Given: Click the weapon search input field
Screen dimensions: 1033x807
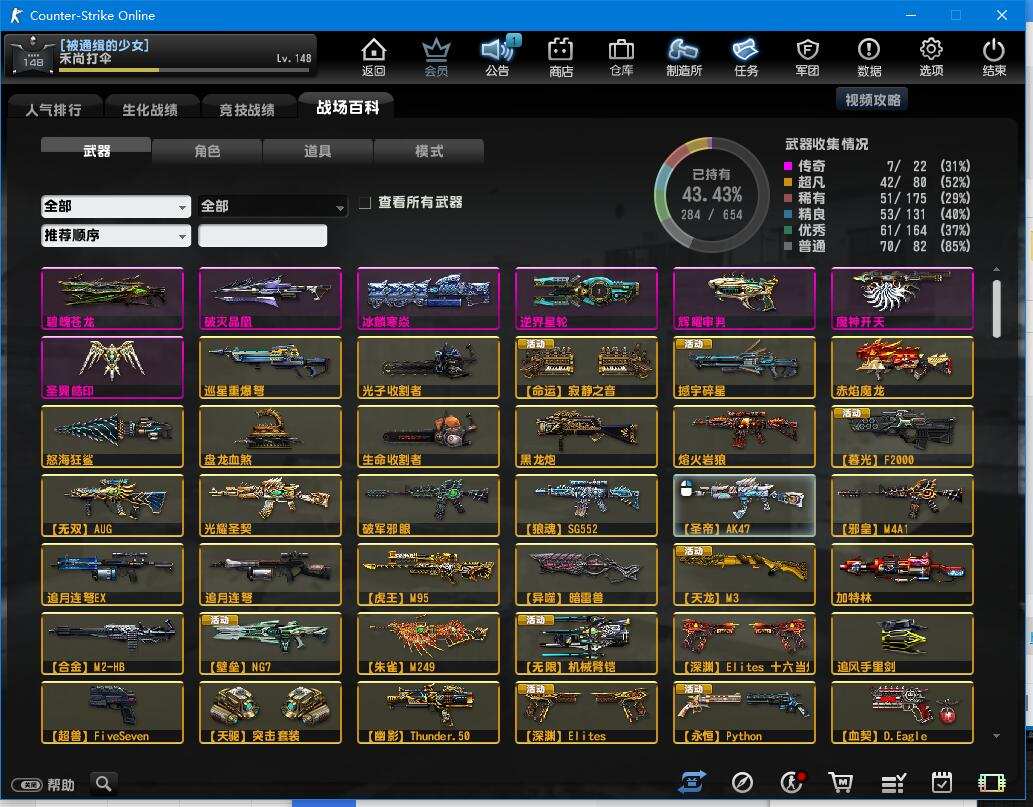Looking at the screenshot, I should pos(262,235).
